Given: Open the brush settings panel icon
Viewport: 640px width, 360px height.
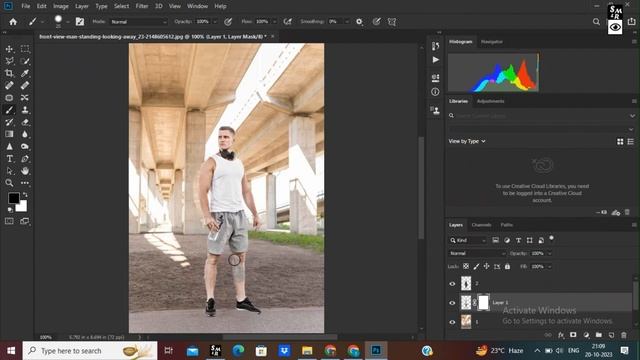Looking at the screenshot, I should (80, 22).
